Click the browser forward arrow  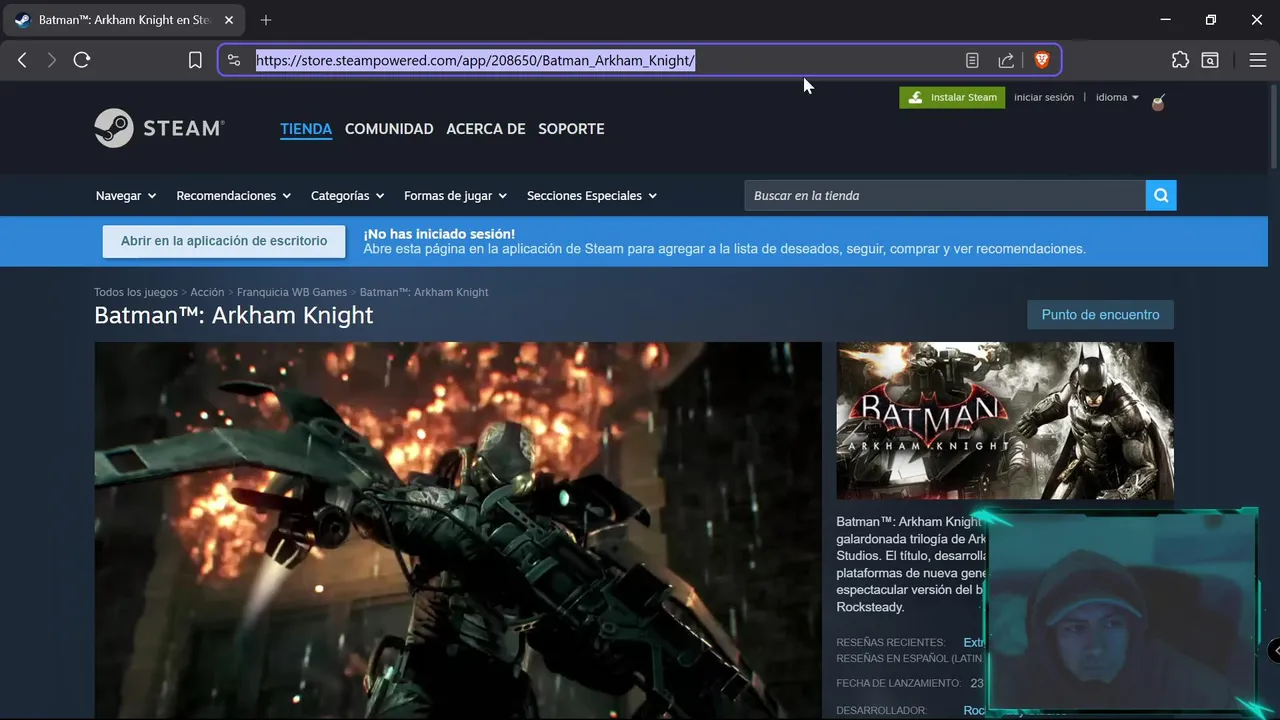pos(51,60)
